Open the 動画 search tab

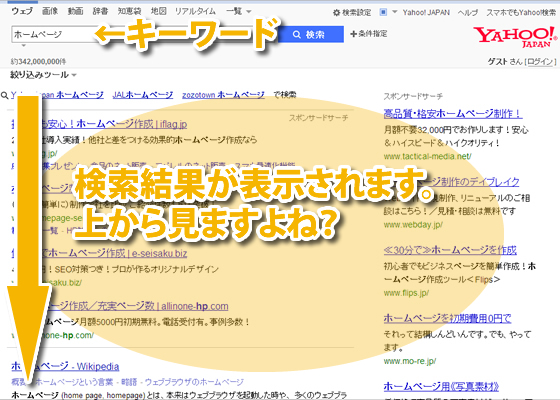point(75,11)
